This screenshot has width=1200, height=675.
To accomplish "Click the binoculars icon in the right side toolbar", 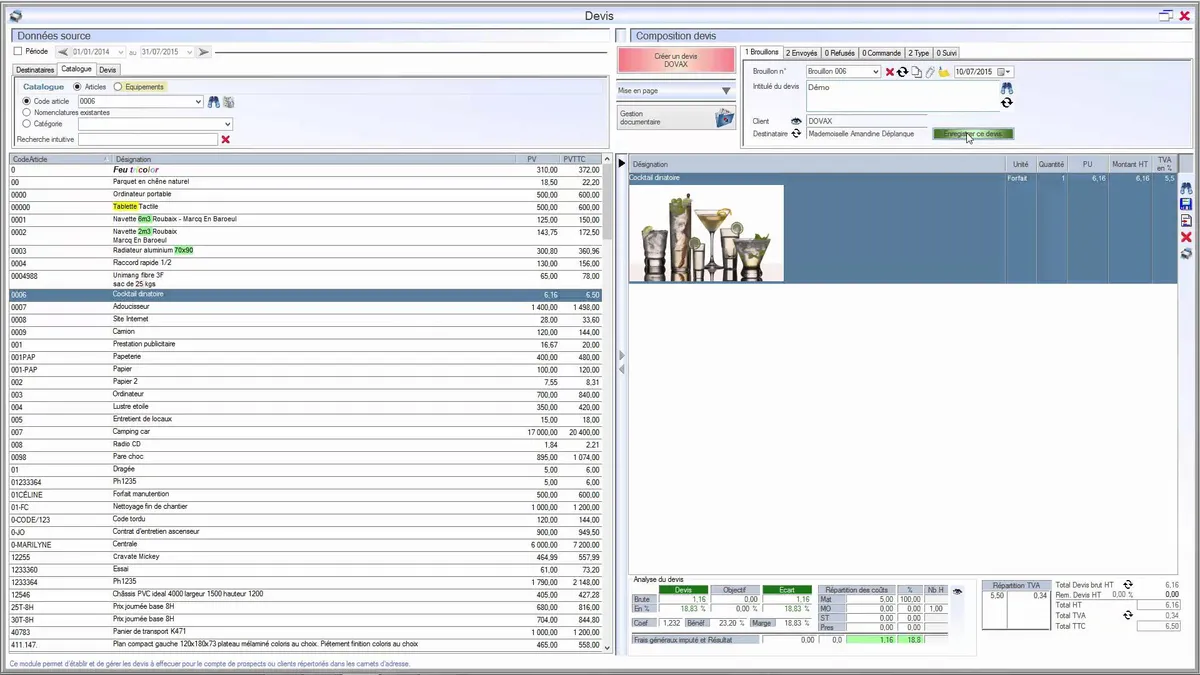I will tap(1186, 188).
